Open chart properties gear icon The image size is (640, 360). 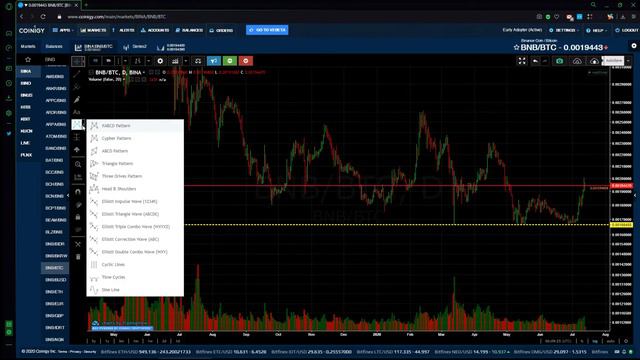tap(160, 61)
